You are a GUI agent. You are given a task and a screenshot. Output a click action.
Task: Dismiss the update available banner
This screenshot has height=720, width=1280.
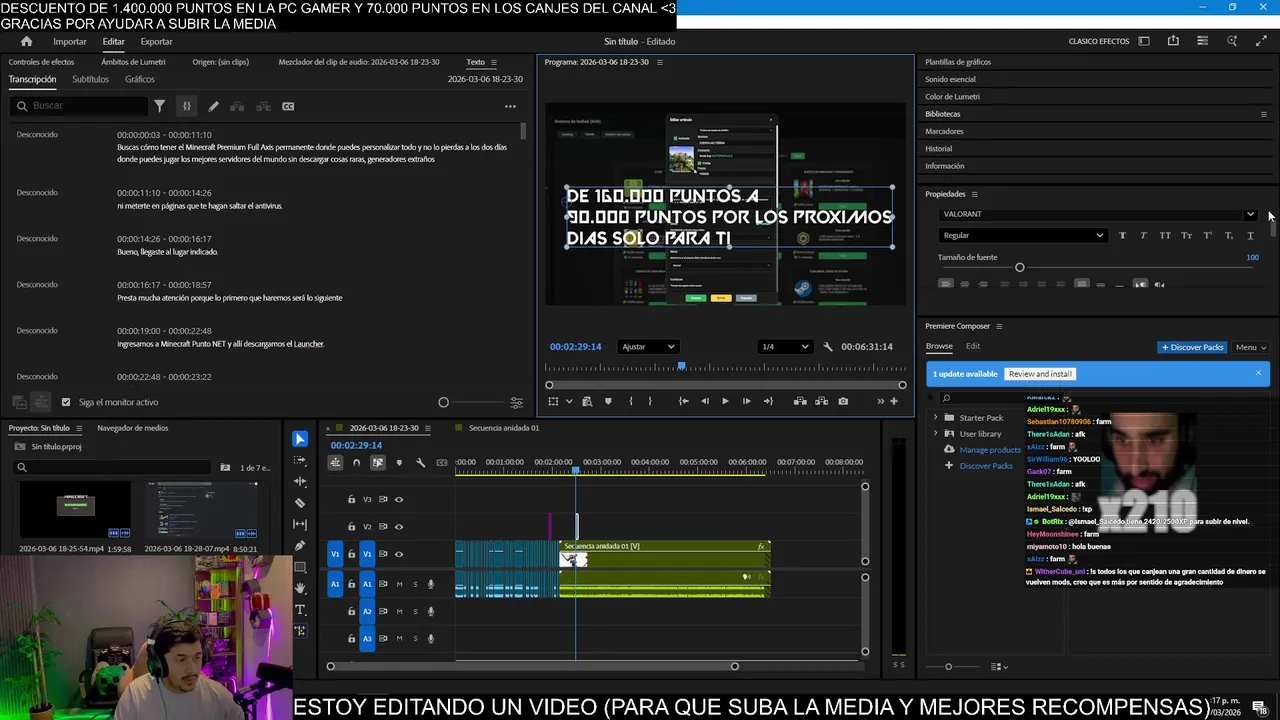click(1258, 373)
